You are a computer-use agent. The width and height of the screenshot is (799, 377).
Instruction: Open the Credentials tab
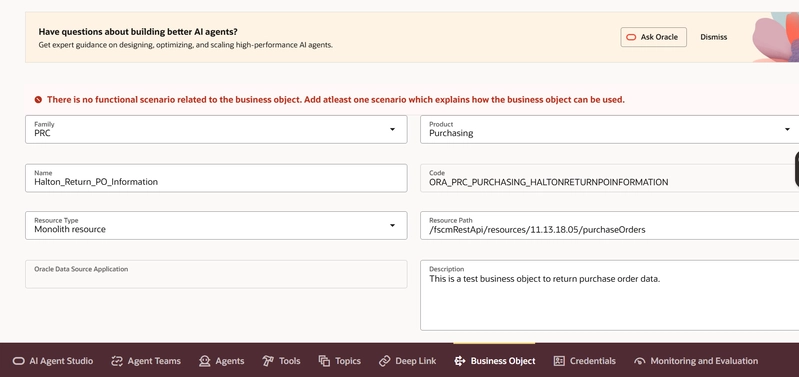click(x=584, y=361)
